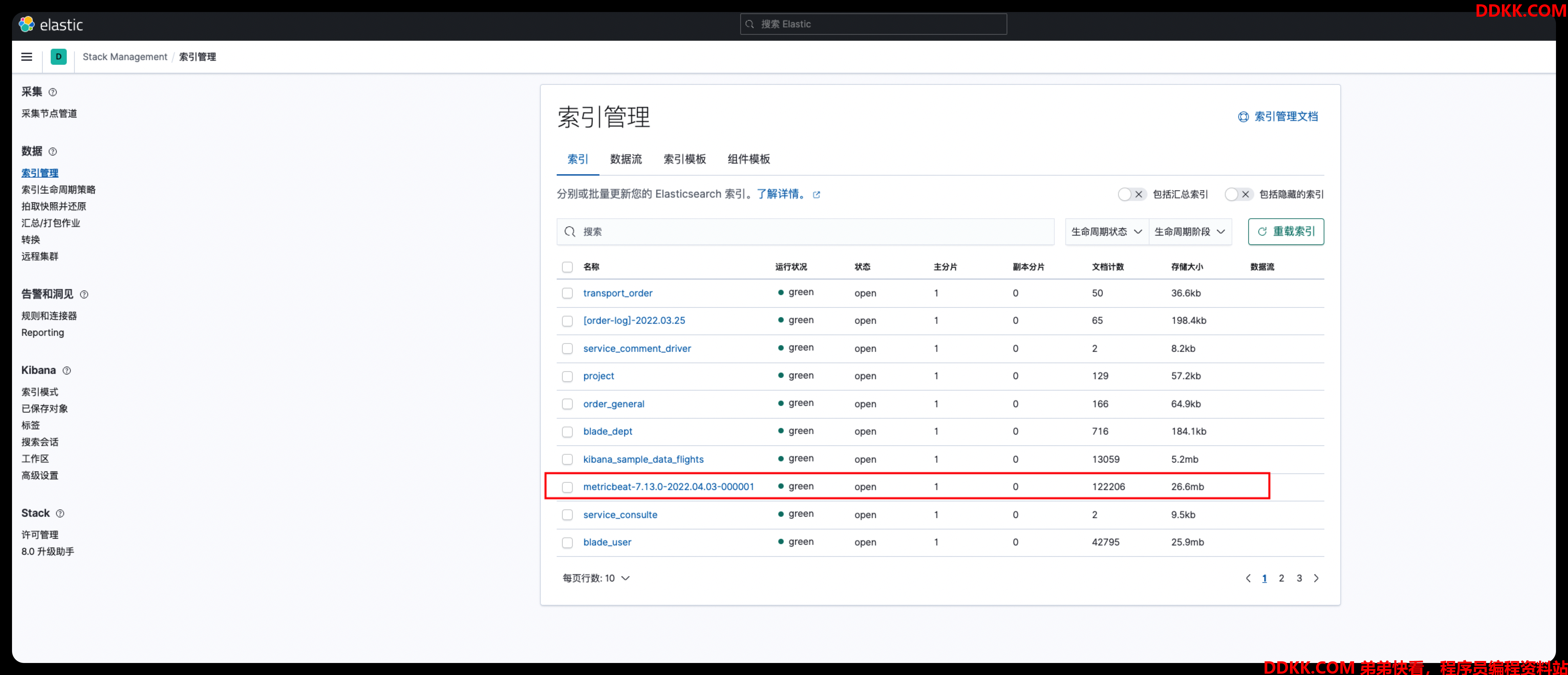Image resolution: width=1568 pixels, height=675 pixels.
Task: Open 规则和连接器 in sidebar
Action: click(x=49, y=316)
